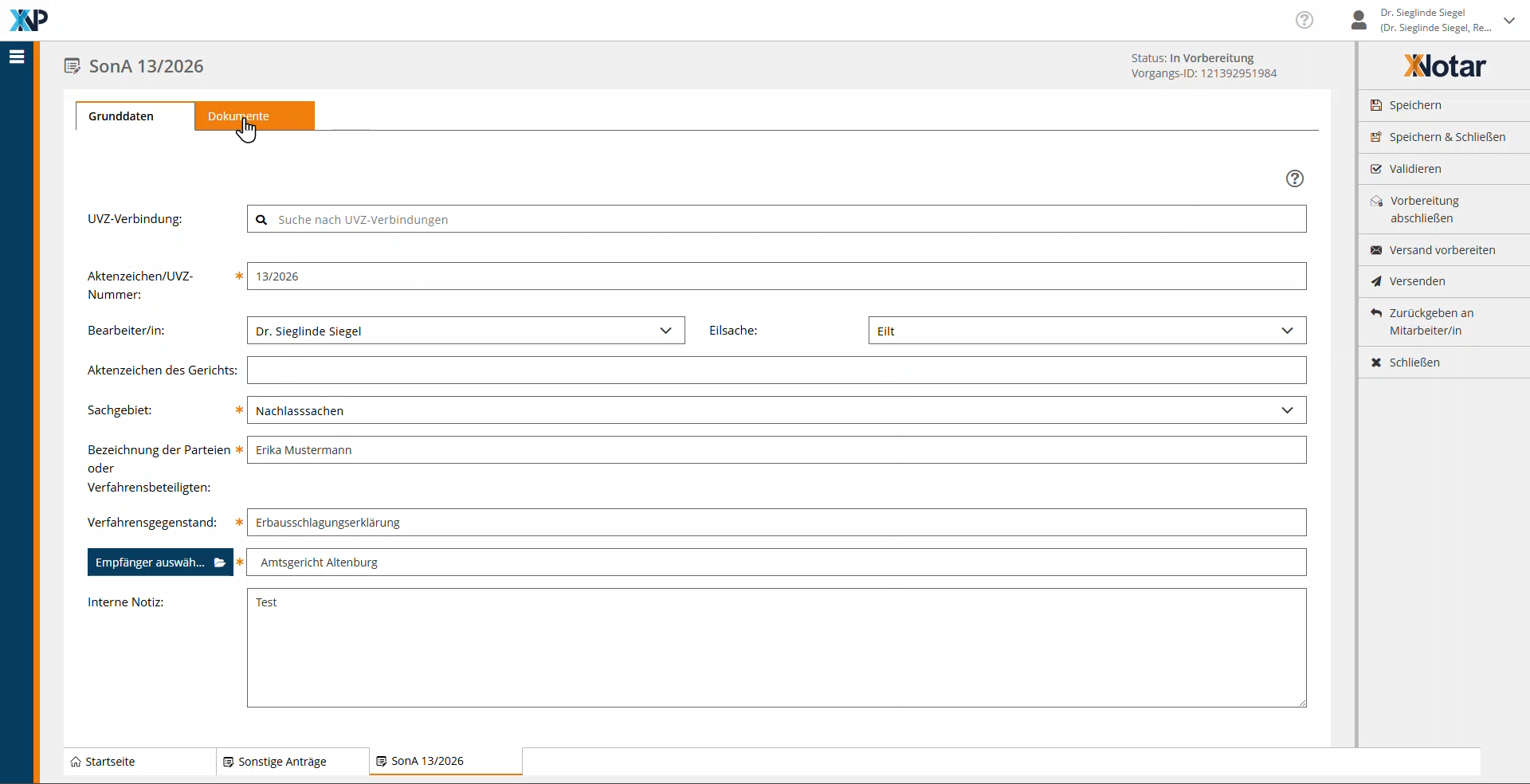The width and height of the screenshot is (1530, 784).
Task: Expand the Sachgebiet dropdown
Action: pos(776,410)
